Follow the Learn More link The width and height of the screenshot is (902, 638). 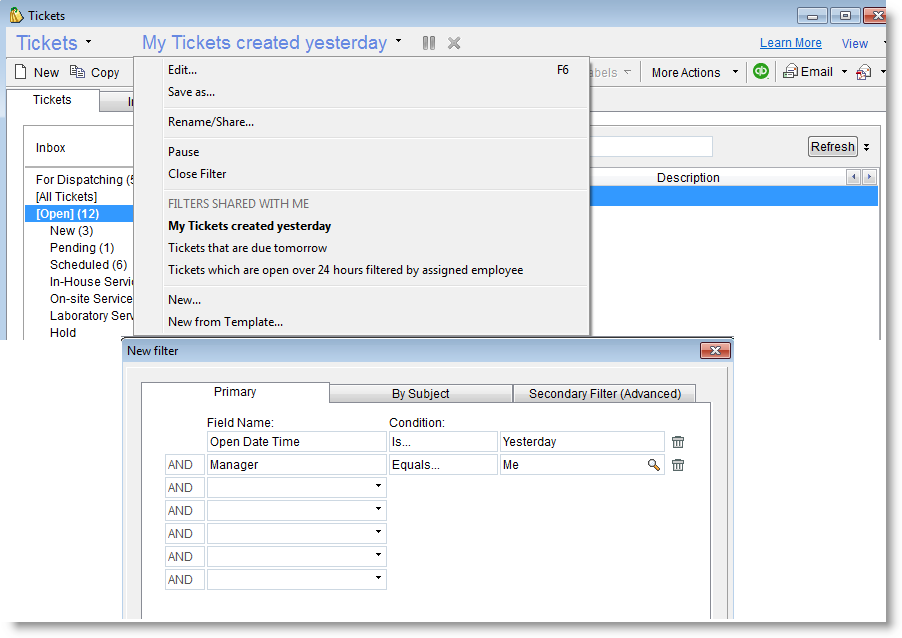click(x=790, y=43)
